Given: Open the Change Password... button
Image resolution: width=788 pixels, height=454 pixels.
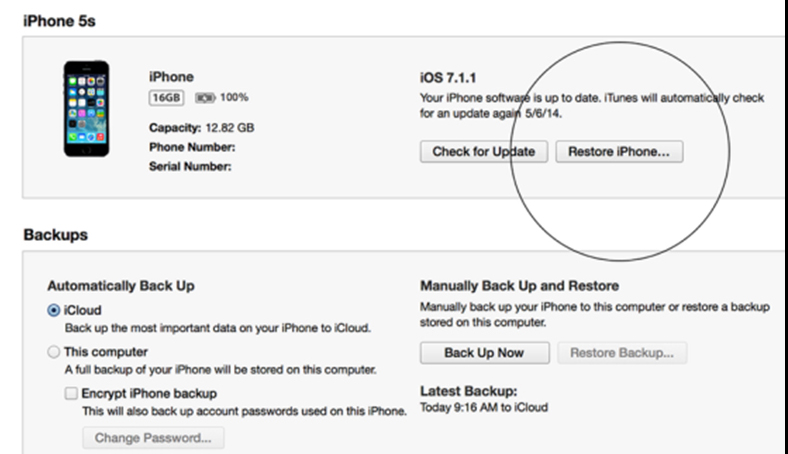Looking at the screenshot, I should pyautogui.click(x=153, y=438).
